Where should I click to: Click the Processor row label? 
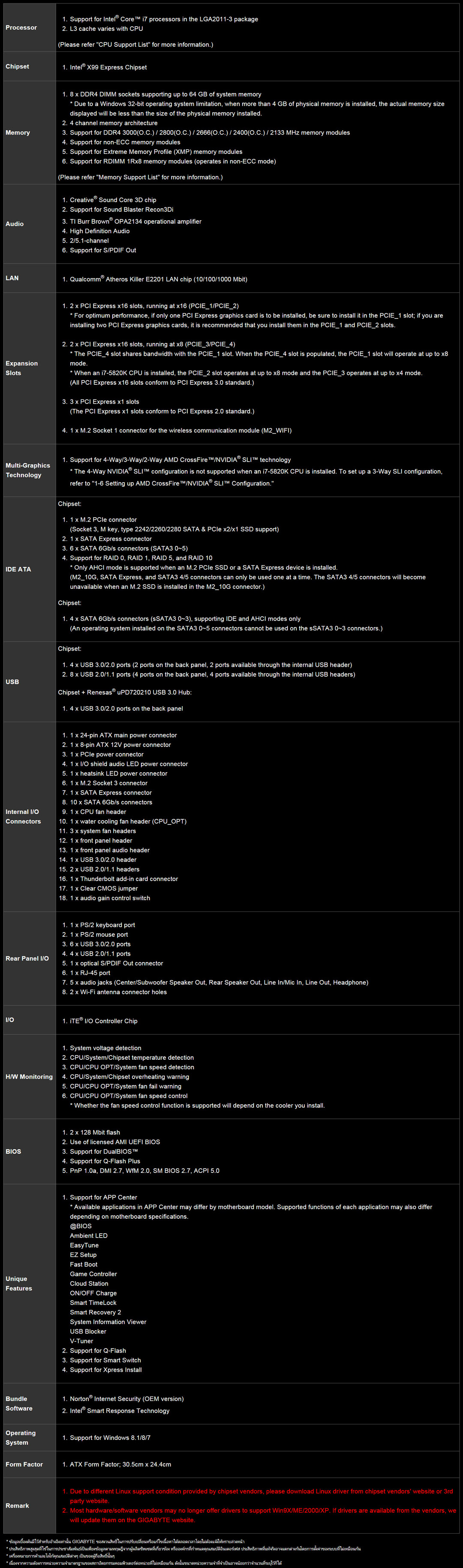pos(21,27)
